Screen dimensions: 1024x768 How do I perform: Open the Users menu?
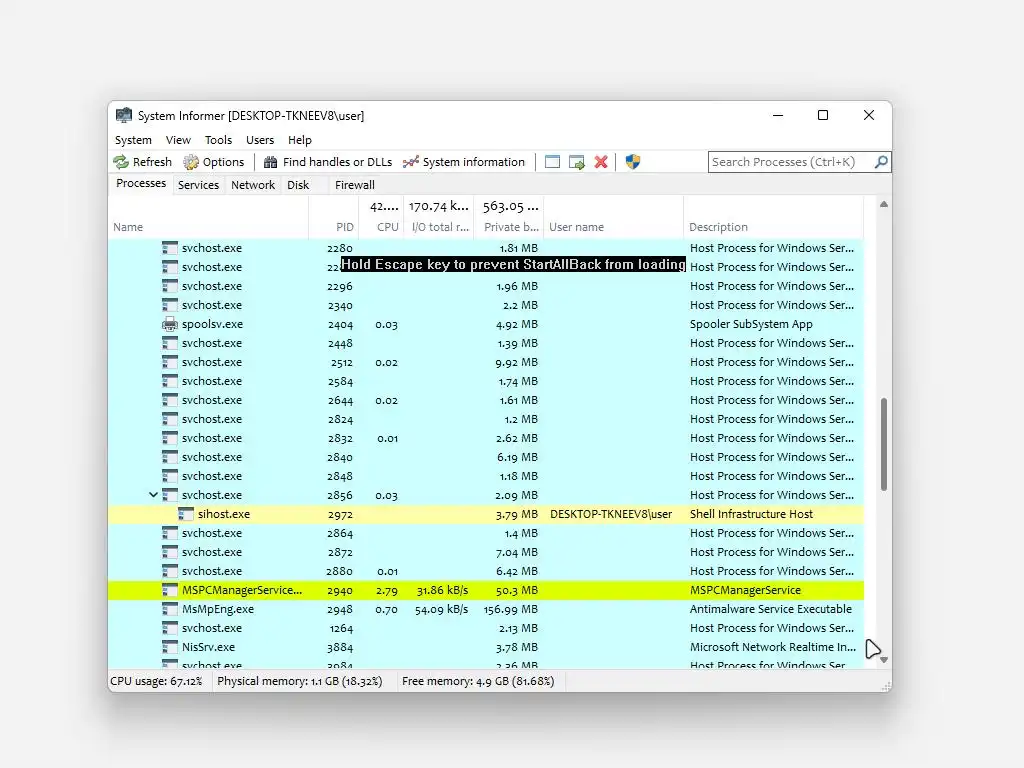[x=260, y=140]
